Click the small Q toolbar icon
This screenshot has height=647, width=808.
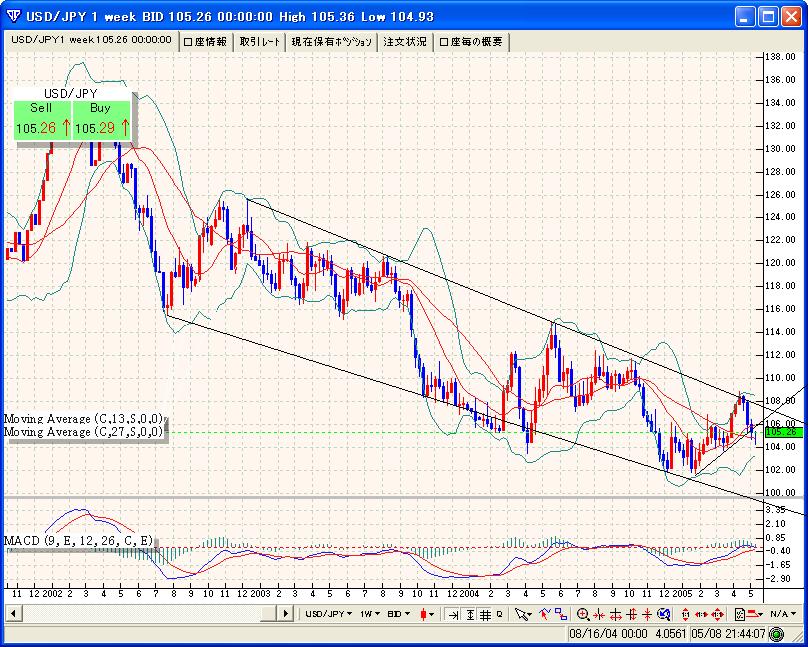click(499, 614)
